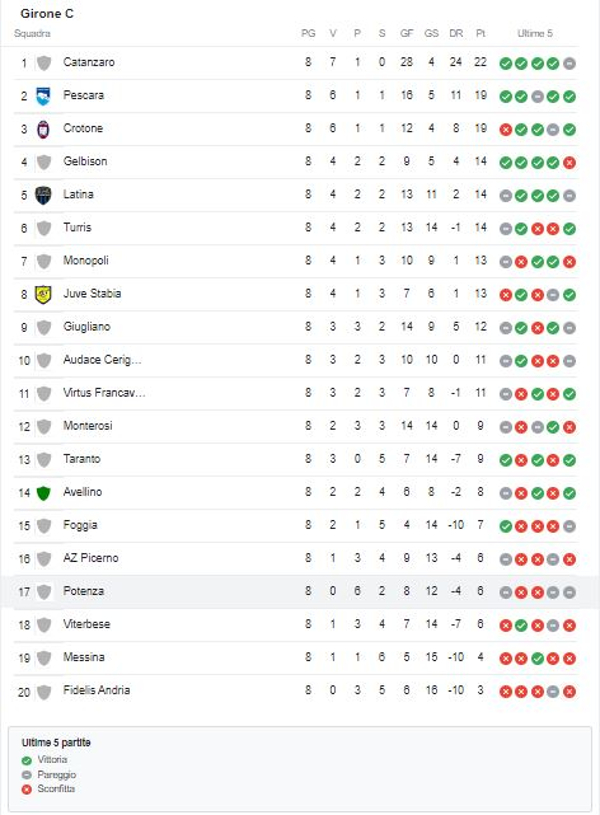The width and height of the screenshot is (600, 815).
Task: Click the yellow Juve Stabia crest
Action: (x=43, y=294)
